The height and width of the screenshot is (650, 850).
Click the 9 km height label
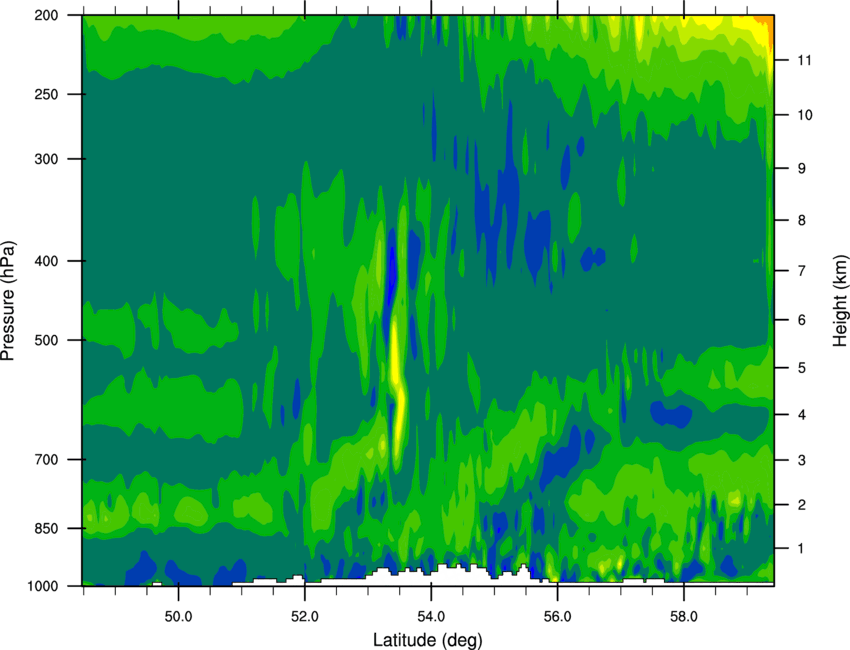[802, 169]
